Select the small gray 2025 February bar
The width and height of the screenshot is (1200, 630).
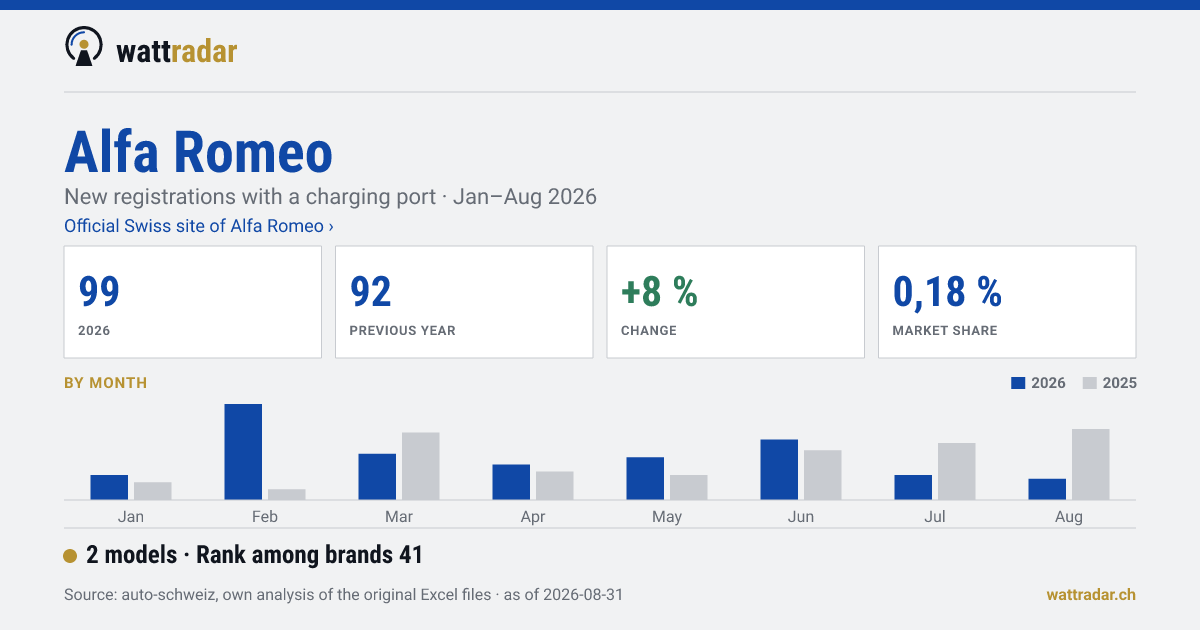pyautogui.click(x=287, y=494)
